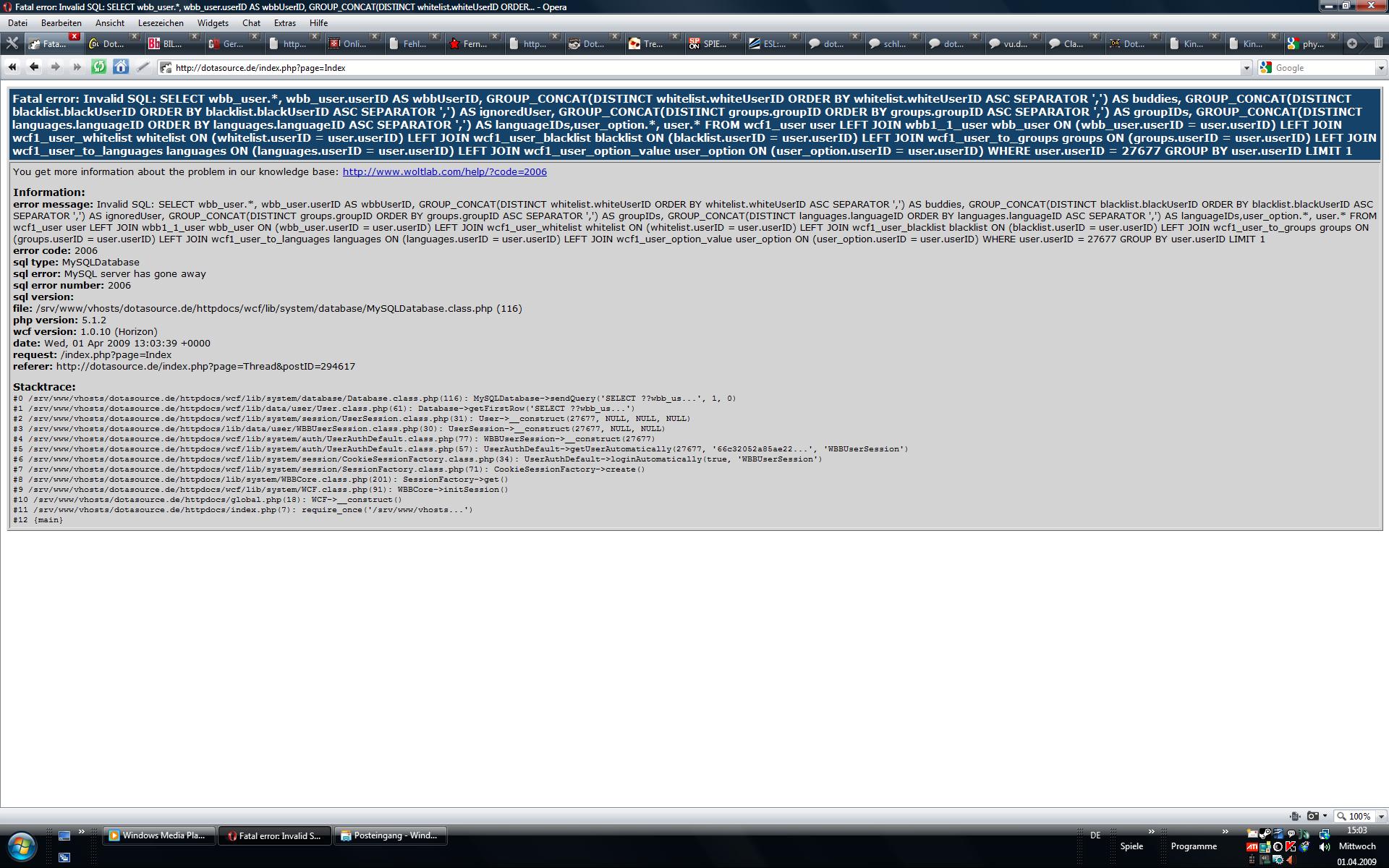
Task: Open a new tab with plus button
Action: click(1351, 43)
